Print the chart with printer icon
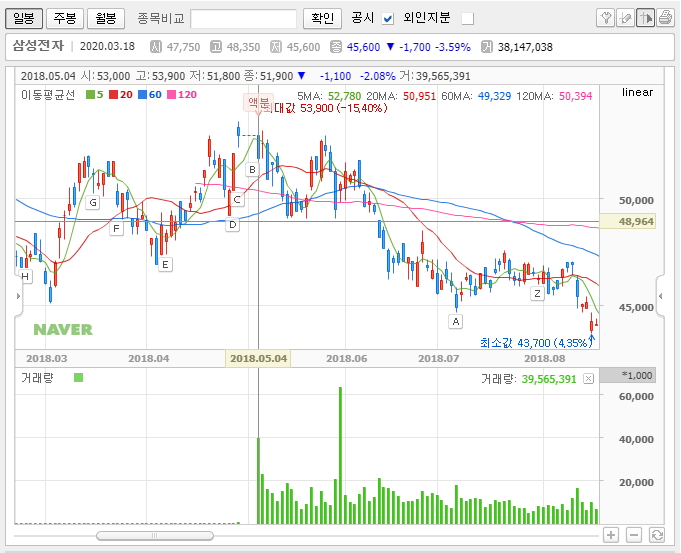Screen dimensions: 681x553 coord(665,18)
